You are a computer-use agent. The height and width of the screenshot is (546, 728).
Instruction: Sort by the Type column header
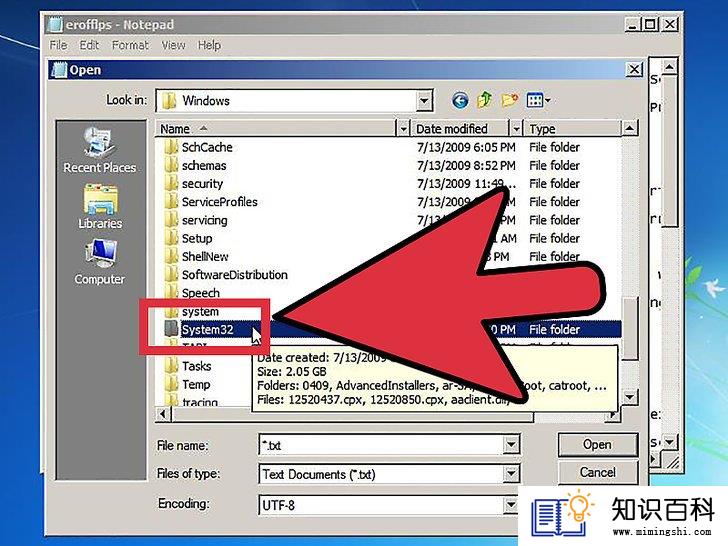click(x=572, y=129)
